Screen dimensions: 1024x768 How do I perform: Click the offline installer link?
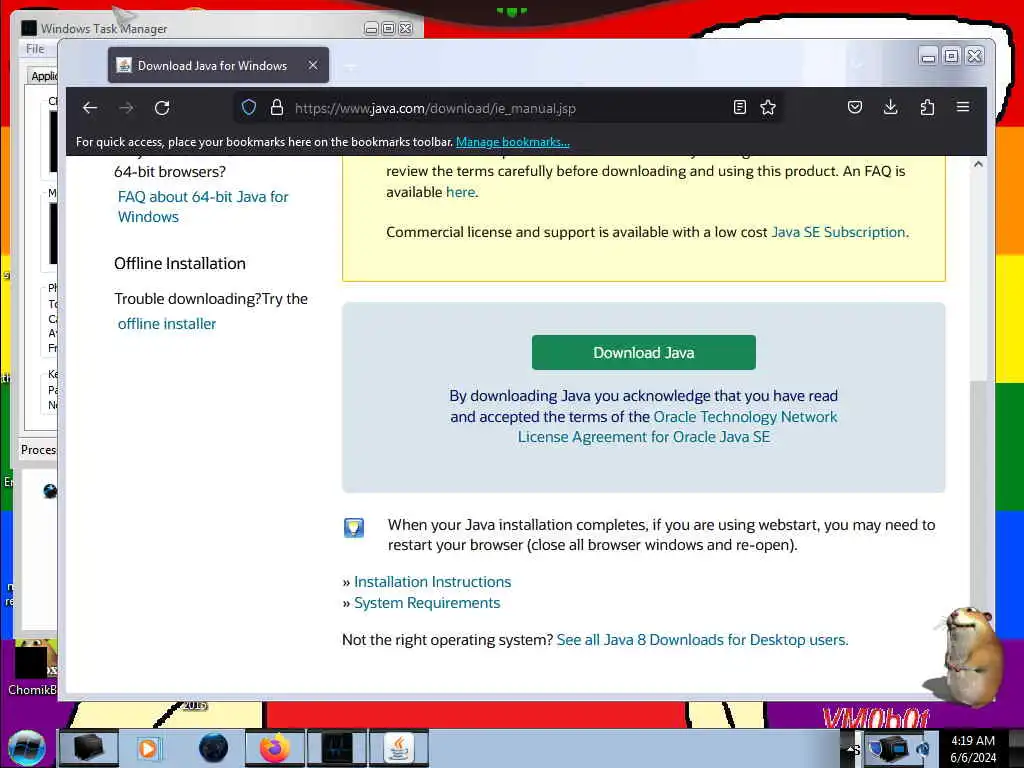click(x=167, y=324)
